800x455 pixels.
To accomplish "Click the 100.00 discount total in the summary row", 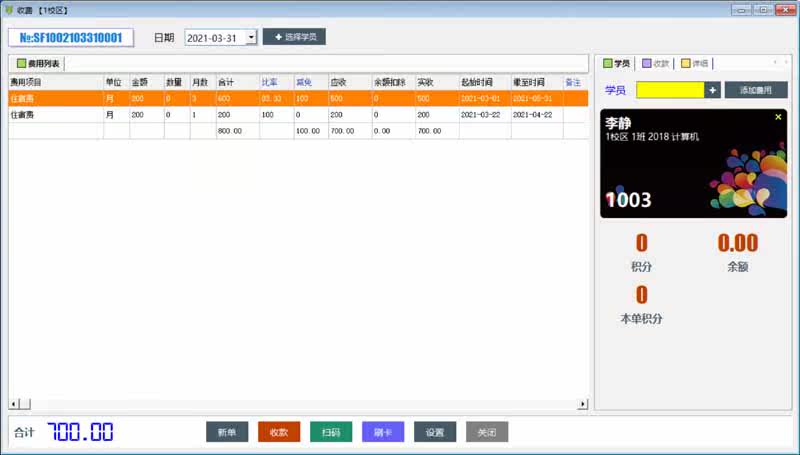I will pos(311,131).
